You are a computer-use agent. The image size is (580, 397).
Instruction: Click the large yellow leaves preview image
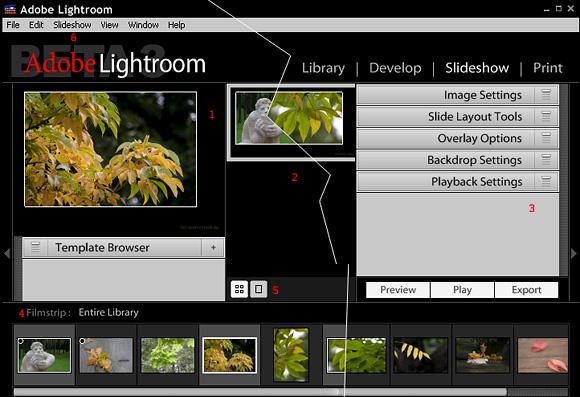coord(111,149)
